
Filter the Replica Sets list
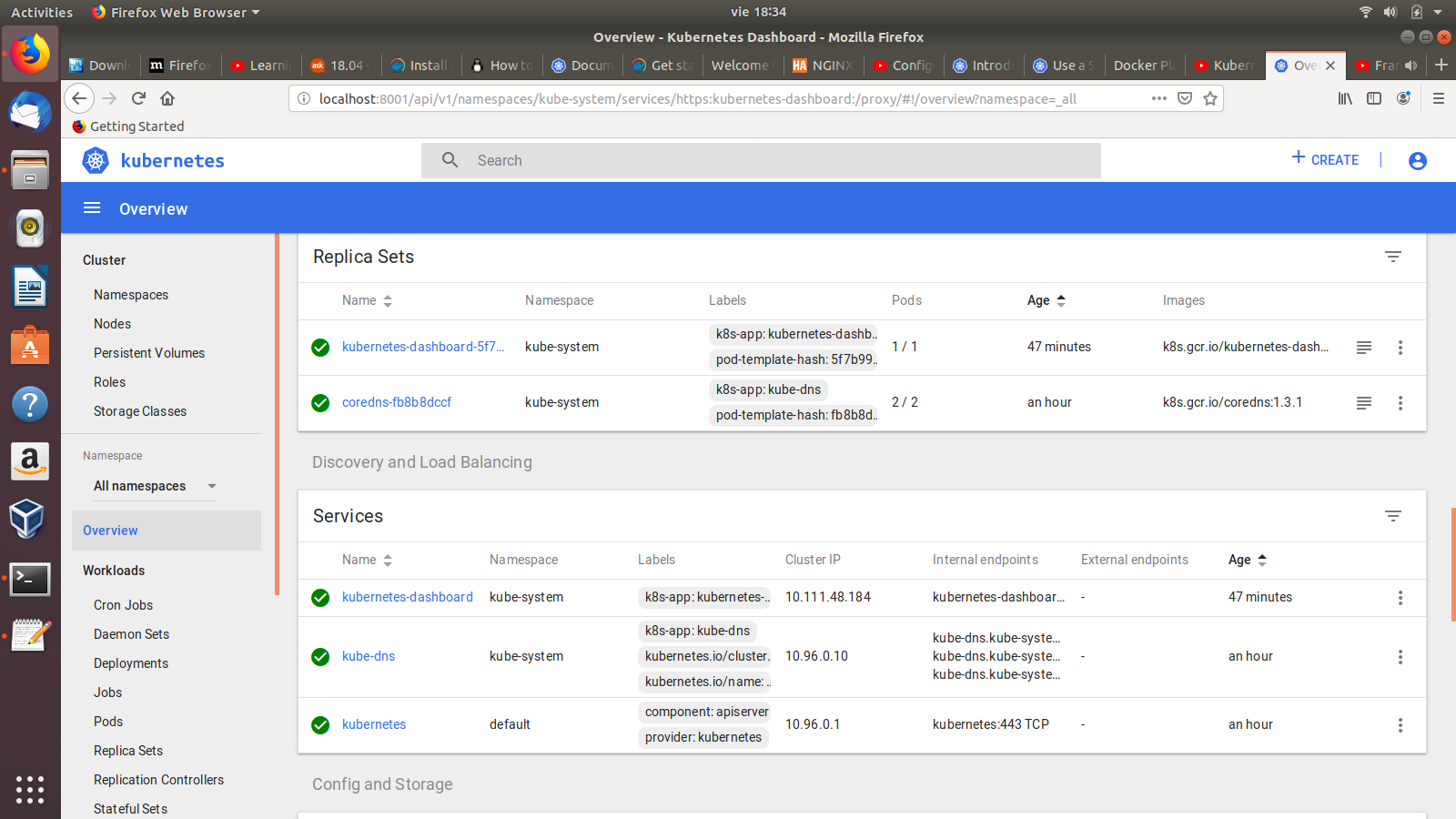pyautogui.click(x=1392, y=257)
